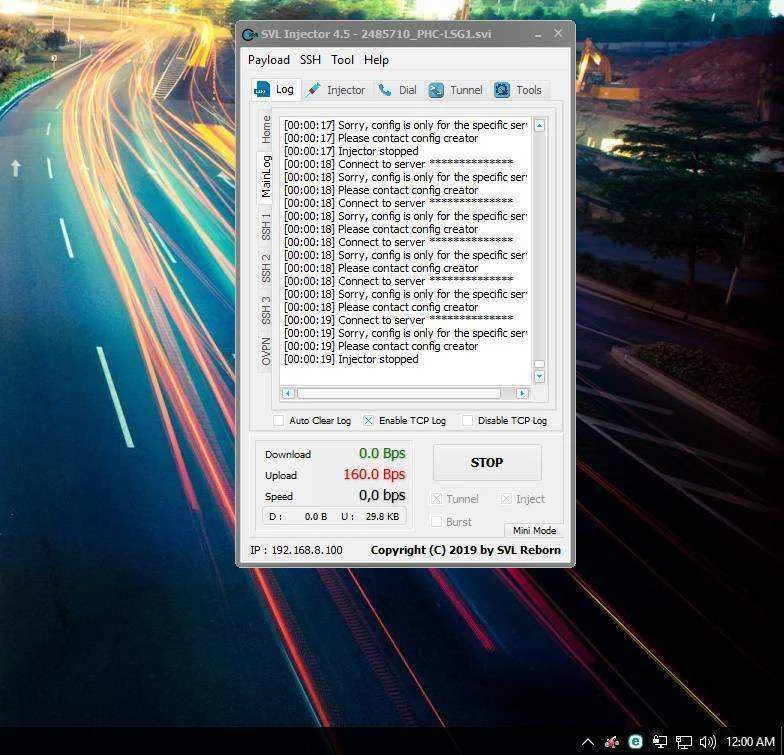This screenshot has width=784, height=755.
Task: Select the SSH 2 vertical tab
Action: pyautogui.click(x=266, y=268)
